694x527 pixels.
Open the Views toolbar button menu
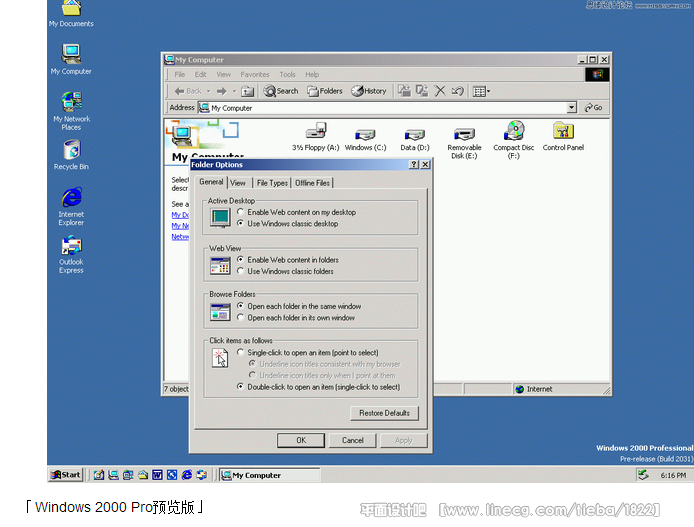(481, 92)
